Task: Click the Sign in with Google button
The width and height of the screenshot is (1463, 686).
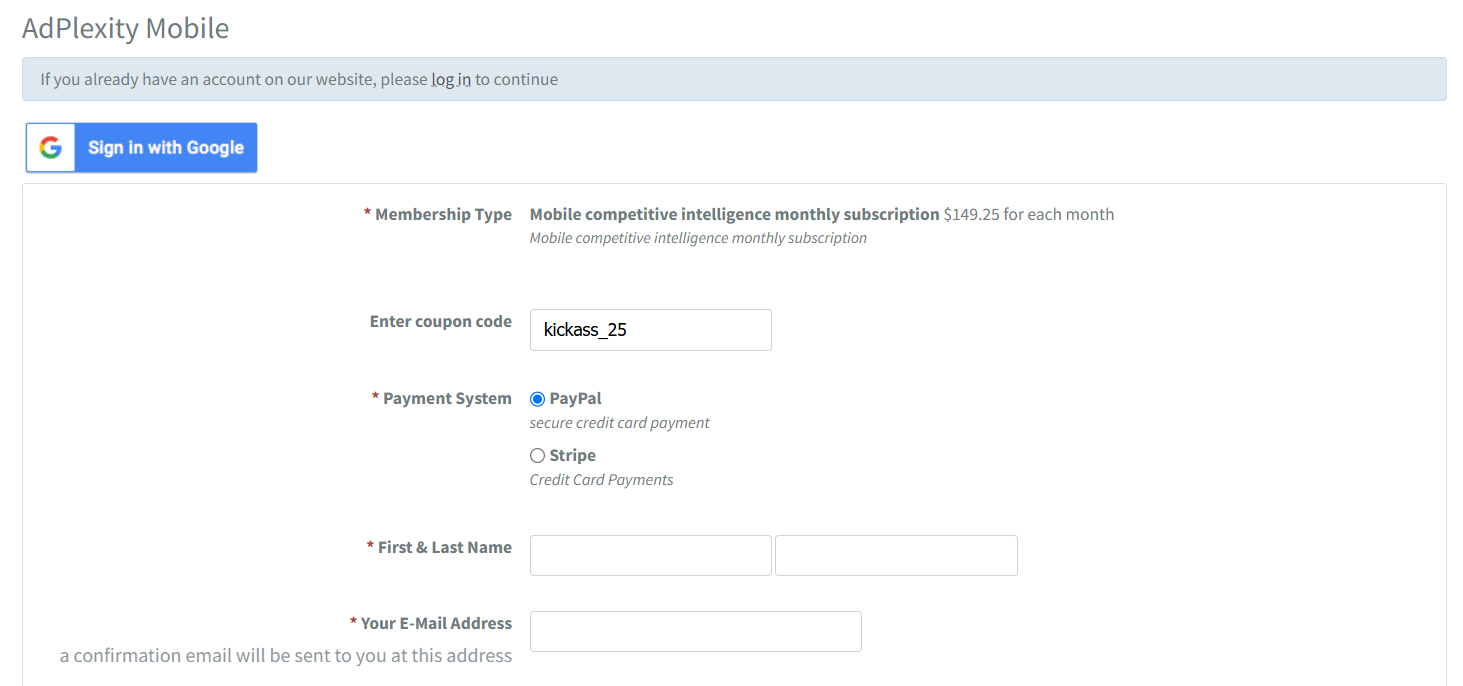Action: 141,148
